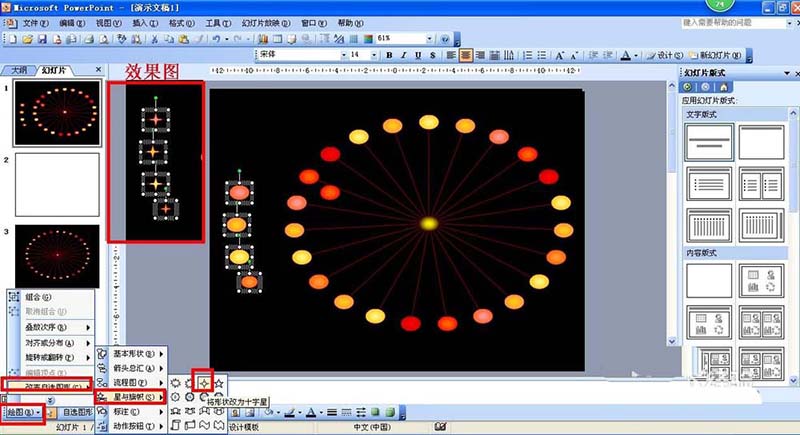
Task: Create a new blank presentation
Action: click(13, 39)
